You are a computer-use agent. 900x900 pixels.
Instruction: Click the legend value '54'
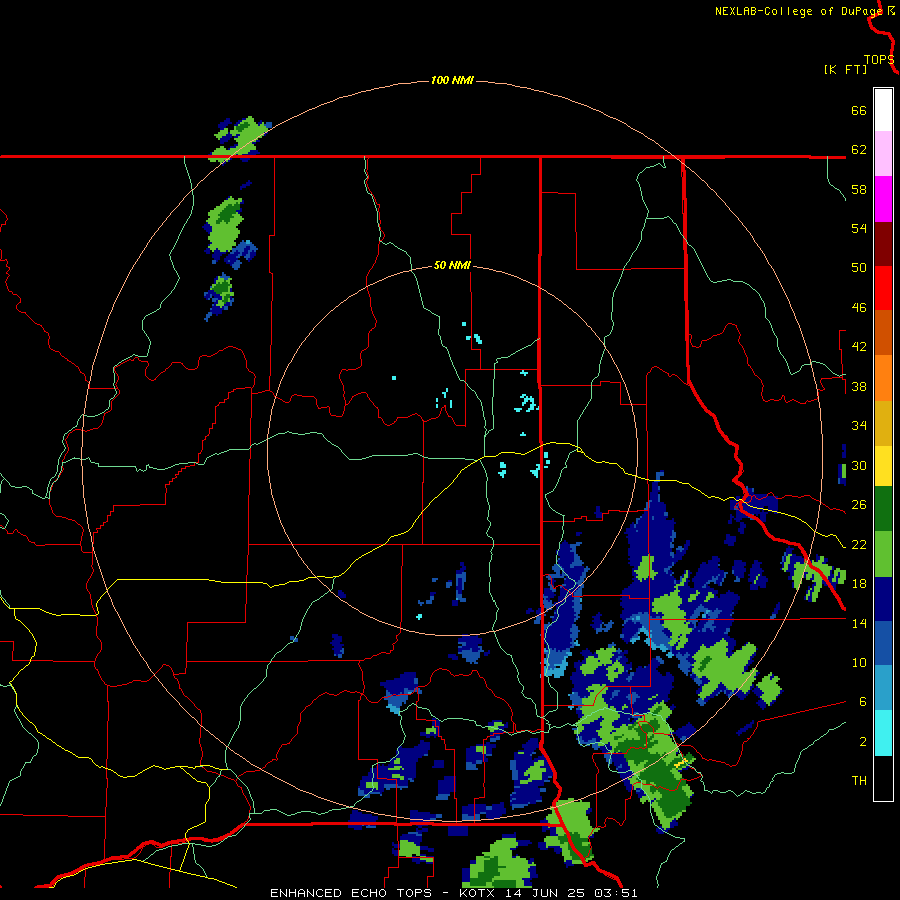[859, 228]
